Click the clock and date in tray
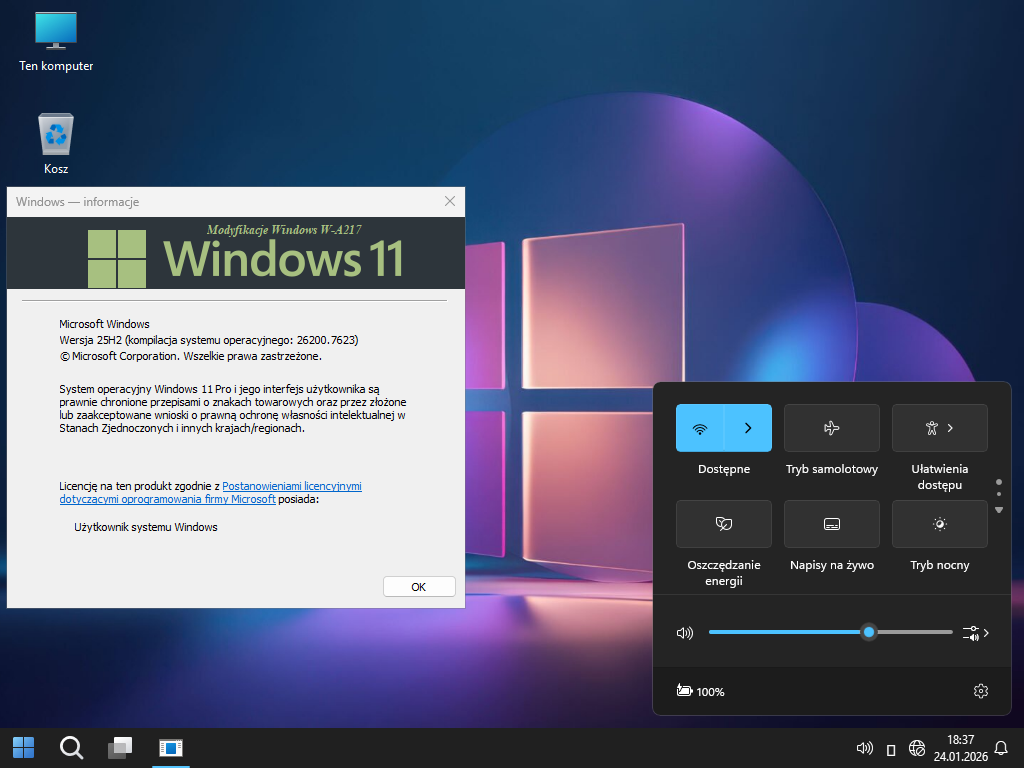This screenshot has height=768, width=1024. pyautogui.click(x=960, y=748)
